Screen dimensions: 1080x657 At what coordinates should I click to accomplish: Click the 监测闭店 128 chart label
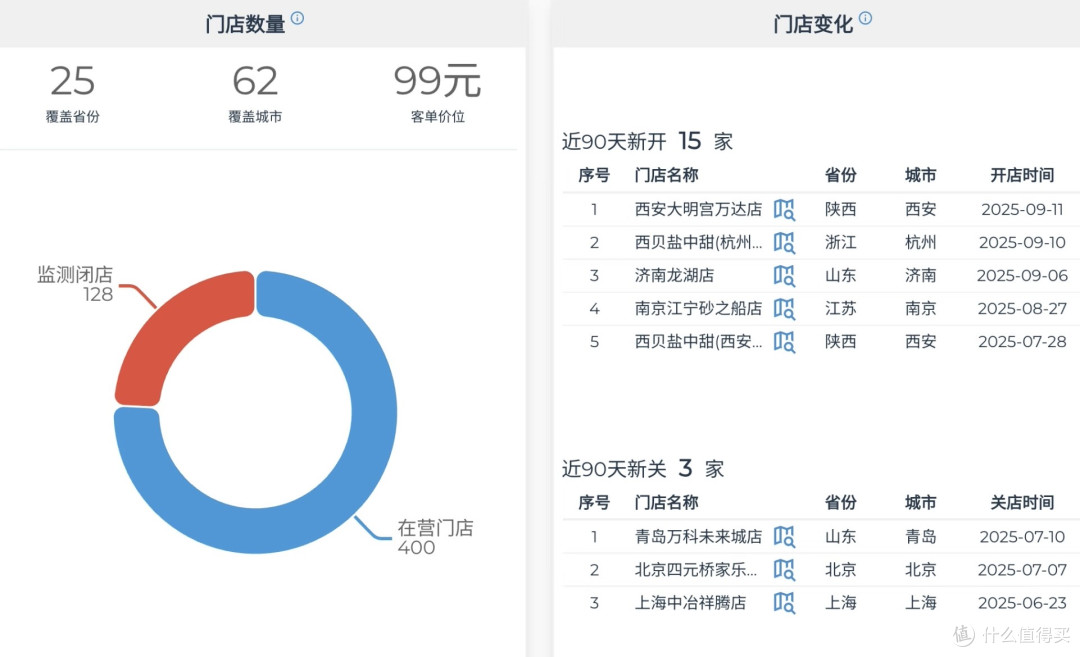click(x=75, y=284)
